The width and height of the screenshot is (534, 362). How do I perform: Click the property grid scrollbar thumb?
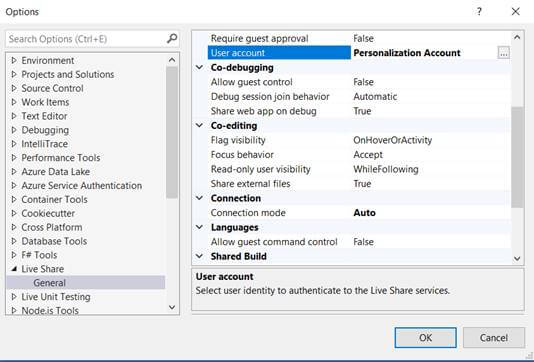tap(517, 157)
